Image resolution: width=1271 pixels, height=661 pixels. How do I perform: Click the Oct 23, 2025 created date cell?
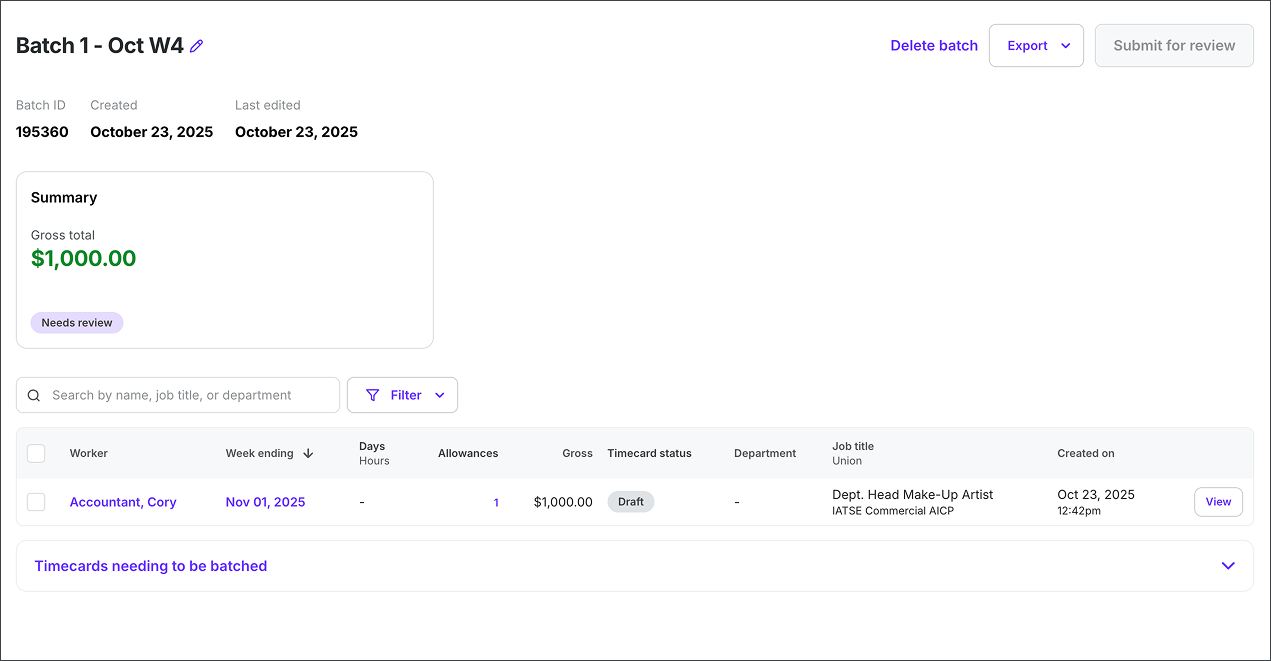click(x=1096, y=494)
